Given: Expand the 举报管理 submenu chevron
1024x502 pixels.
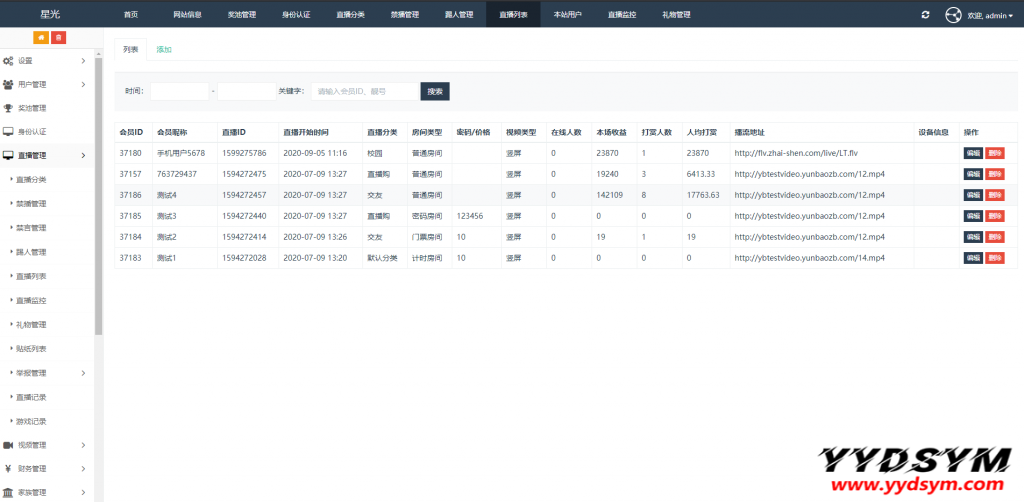Looking at the screenshot, I should 83,373.
